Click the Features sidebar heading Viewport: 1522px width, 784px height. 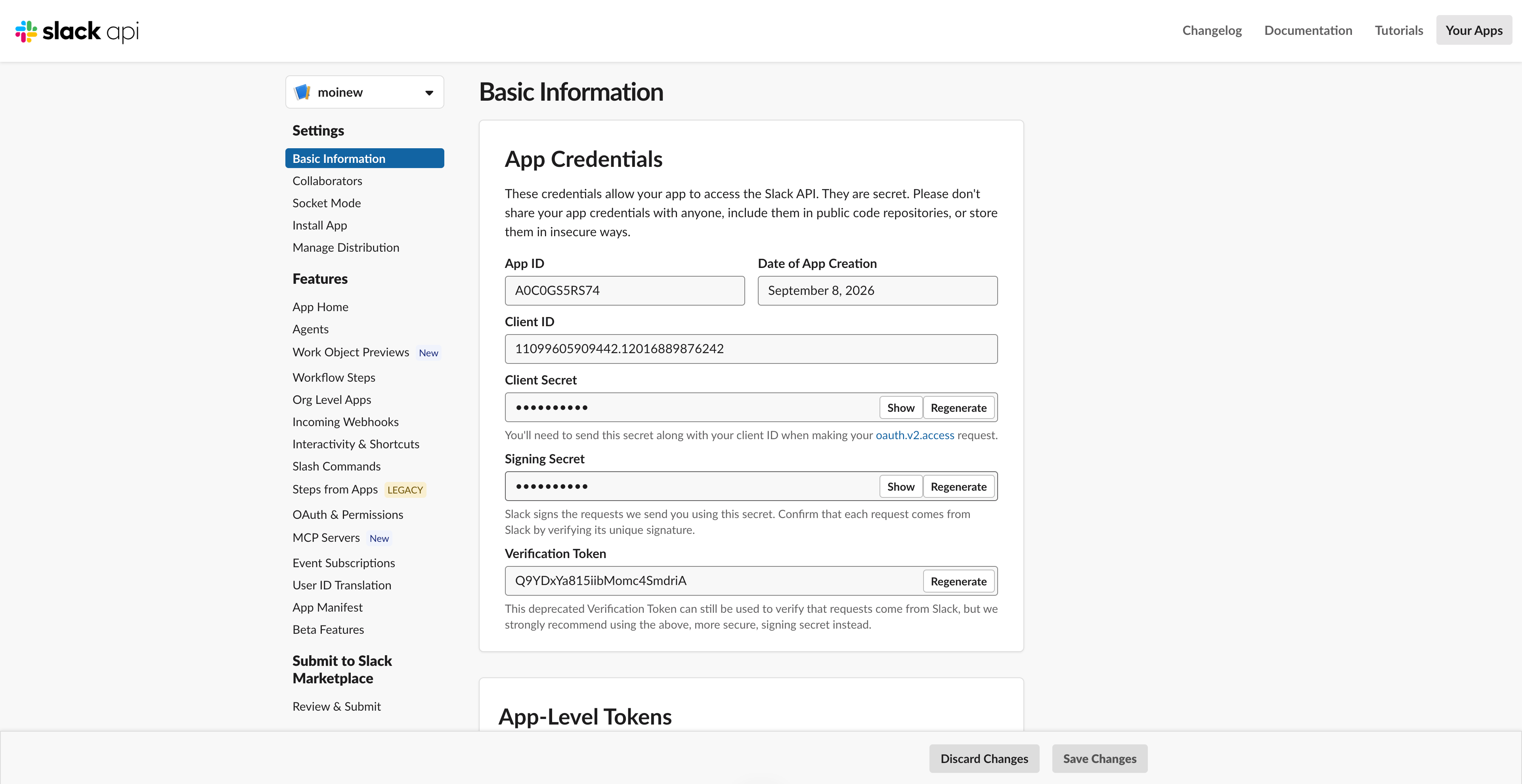tap(319, 279)
